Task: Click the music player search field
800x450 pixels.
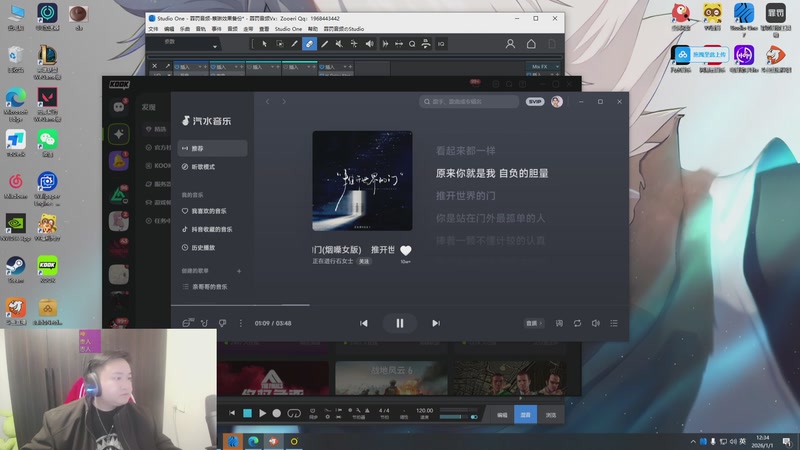Action: tap(469, 102)
